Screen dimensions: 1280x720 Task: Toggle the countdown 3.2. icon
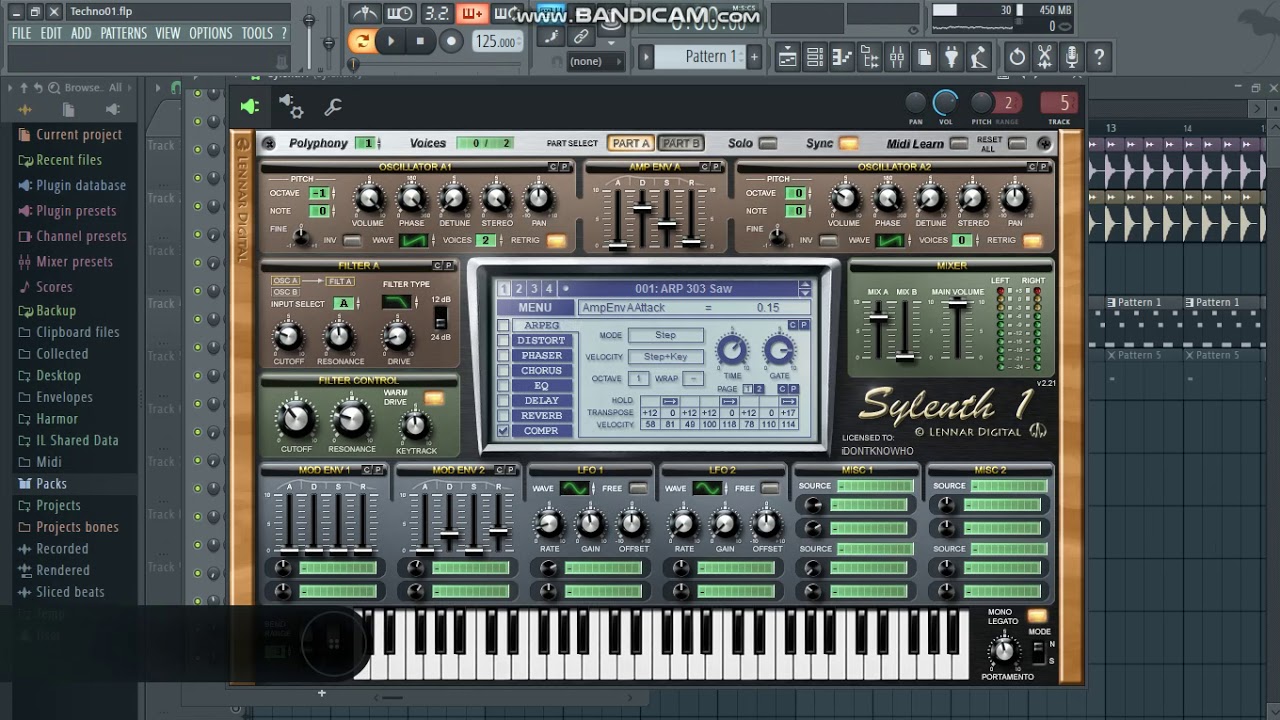pyautogui.click(x=436, y=13)
